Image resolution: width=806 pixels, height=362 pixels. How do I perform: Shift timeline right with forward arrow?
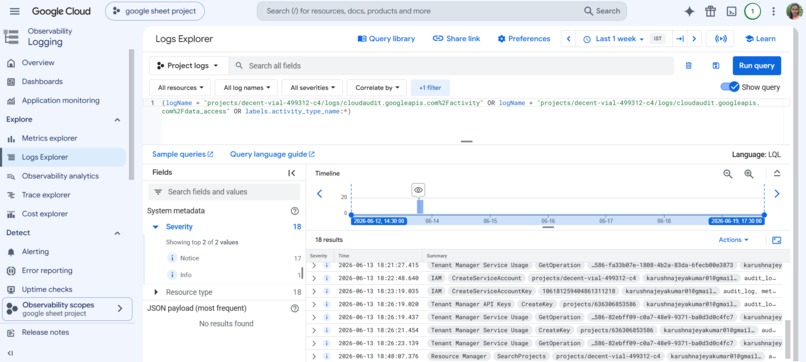(777, 194)
